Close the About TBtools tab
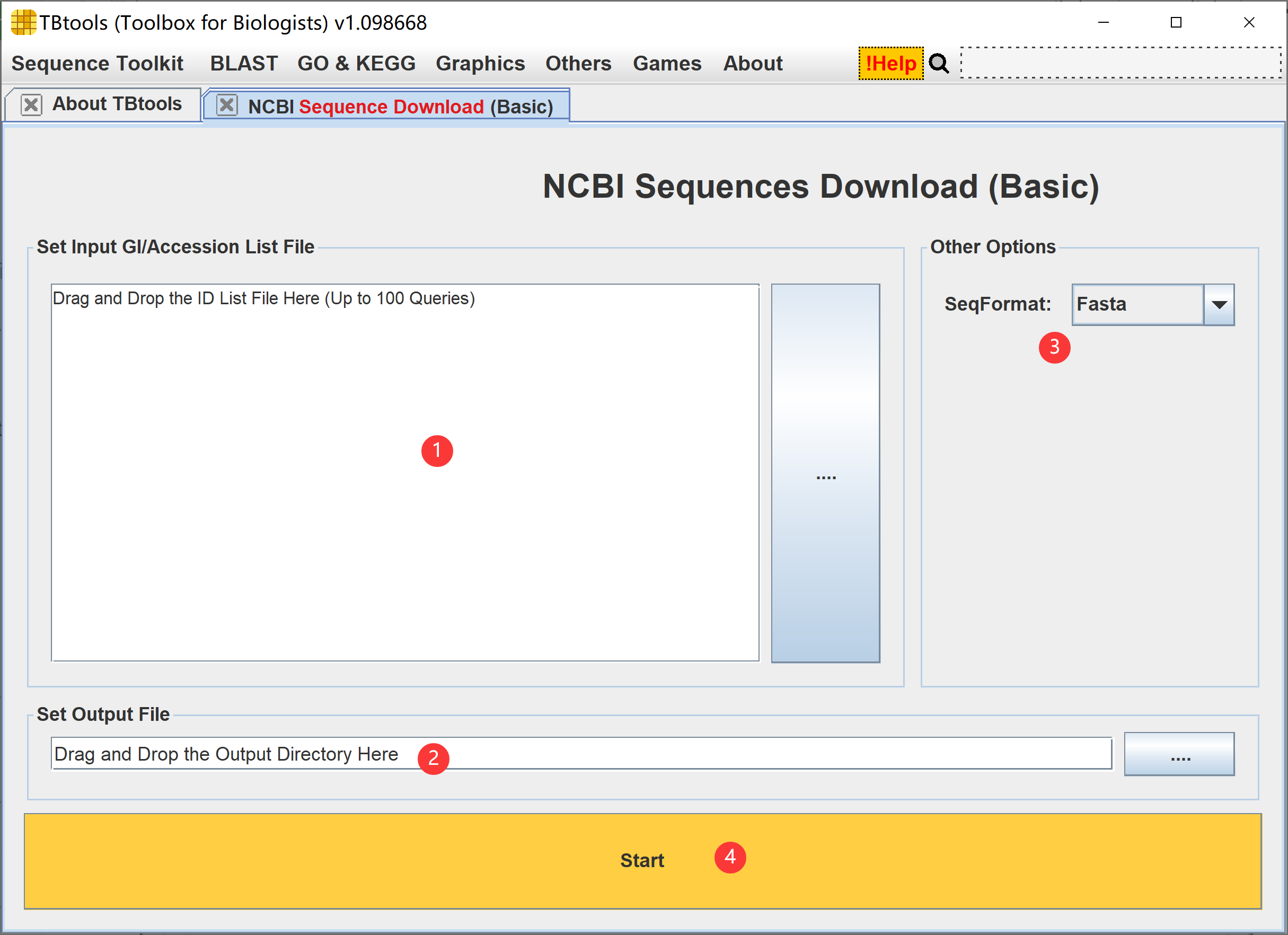Screen dimensions: 1288x935 point(31,105)
